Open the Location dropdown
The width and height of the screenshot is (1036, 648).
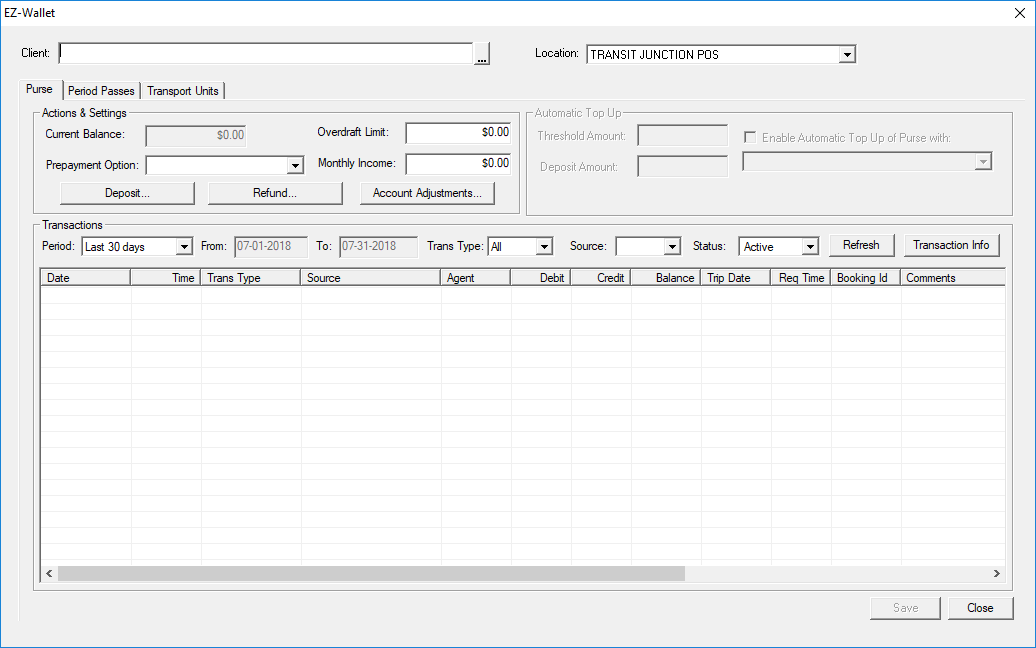(x=848, y=54)
